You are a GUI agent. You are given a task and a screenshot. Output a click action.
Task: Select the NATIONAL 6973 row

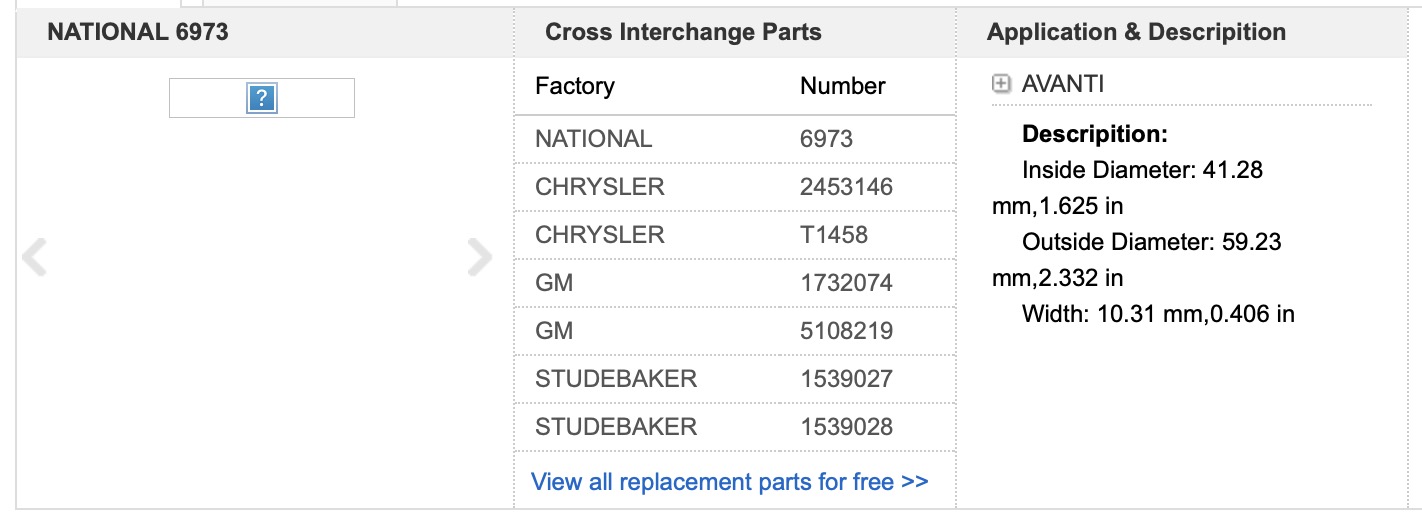pyautogui.click(x=735, y=139)
